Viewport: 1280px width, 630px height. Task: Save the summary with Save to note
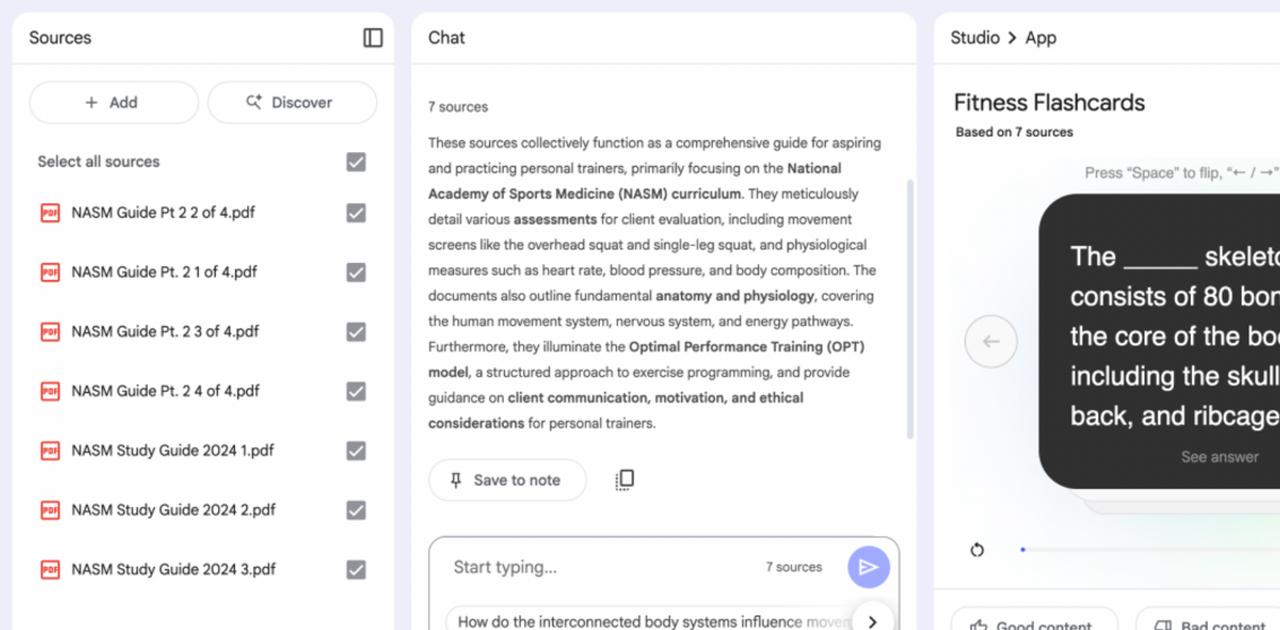click(507, 480)
